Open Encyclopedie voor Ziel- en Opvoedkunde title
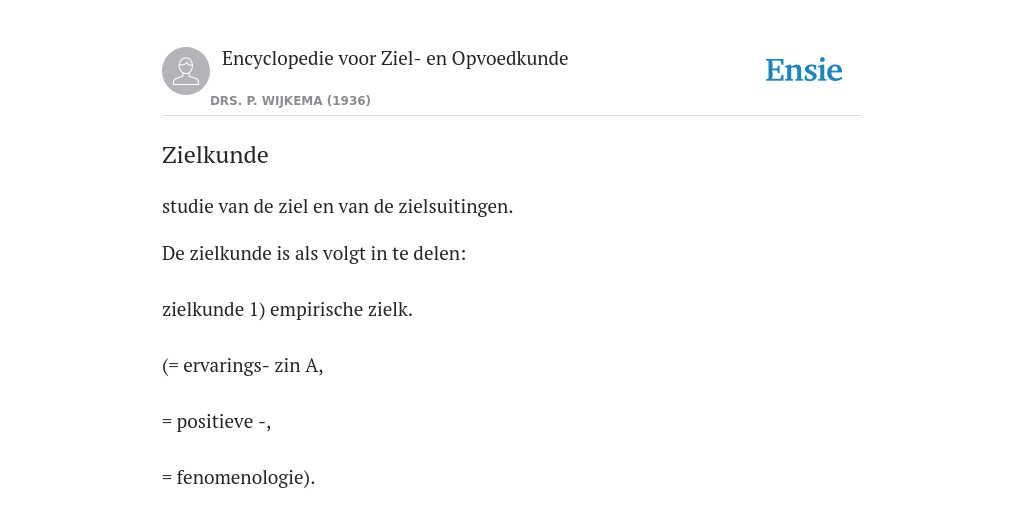The width and height of the screenshot is (1024, 512). point(395,59)
